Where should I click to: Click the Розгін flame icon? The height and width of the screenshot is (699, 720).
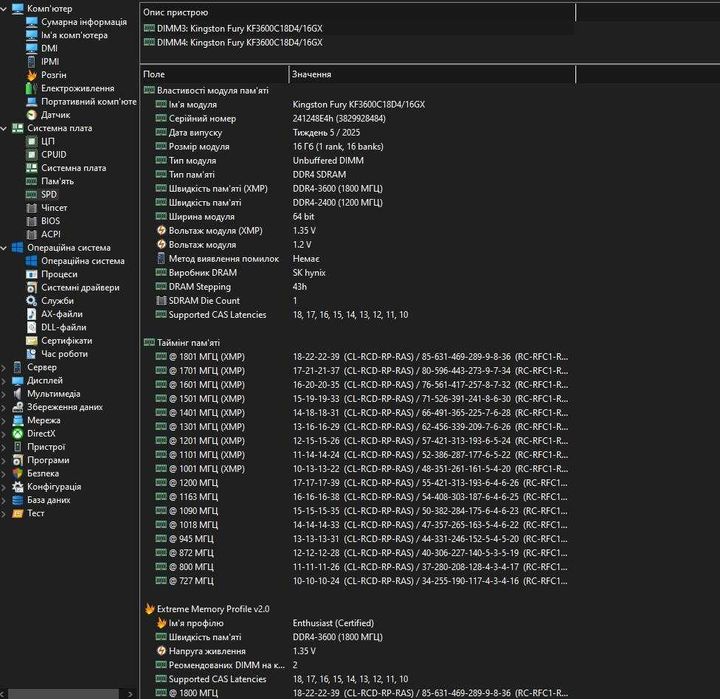click(32, 75)
